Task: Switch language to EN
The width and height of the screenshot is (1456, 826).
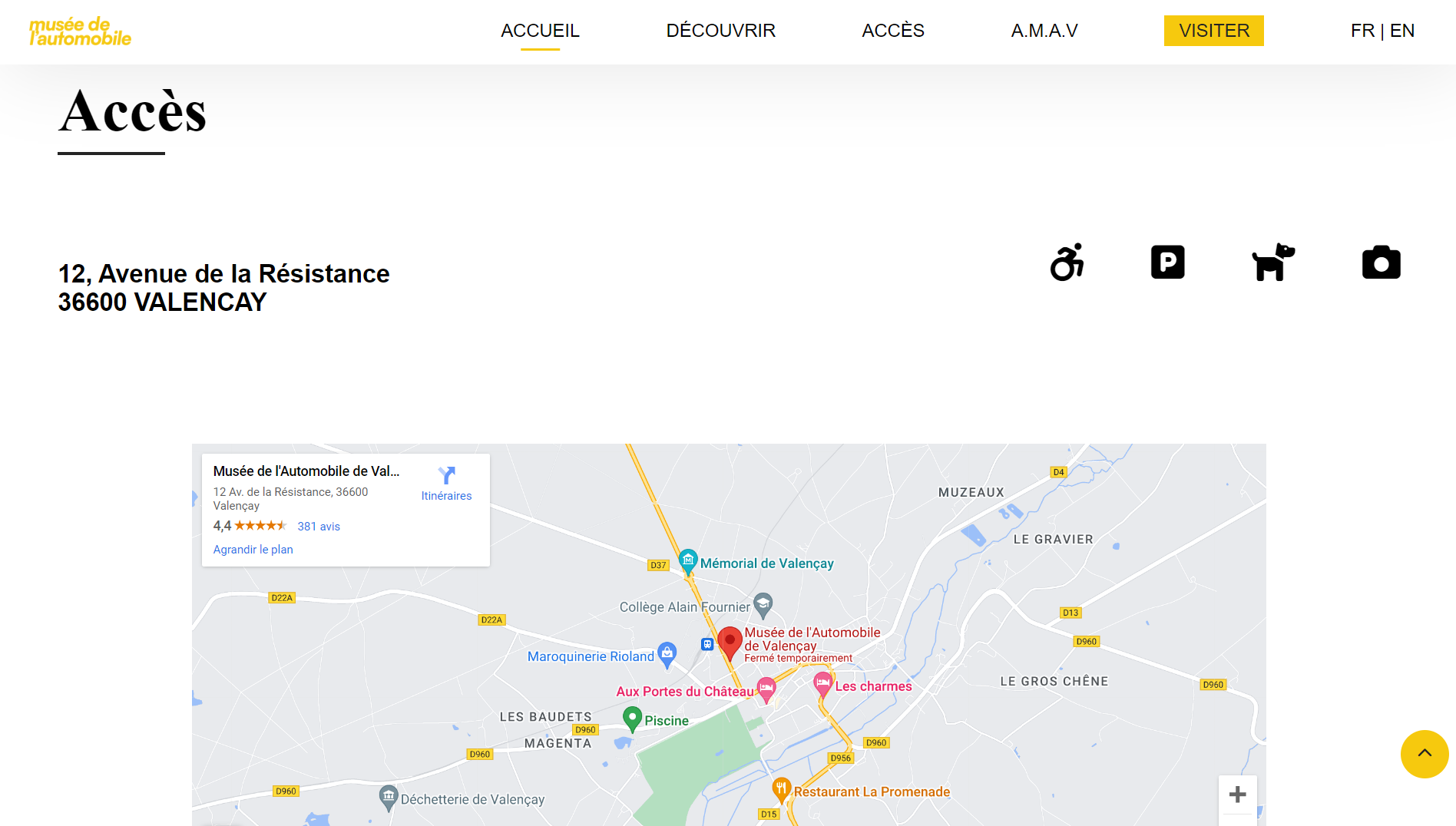Action: [x=1402, y=31]
